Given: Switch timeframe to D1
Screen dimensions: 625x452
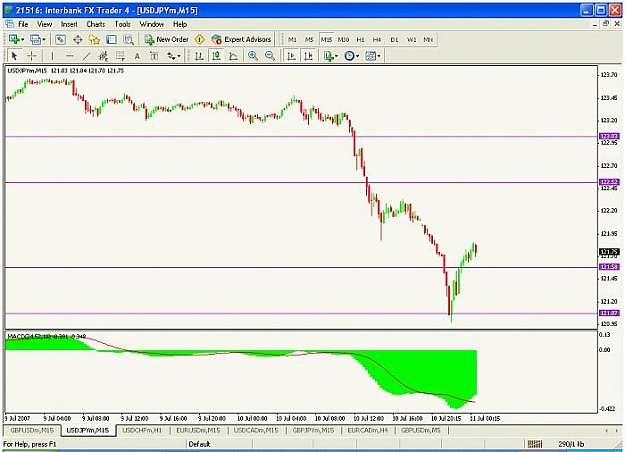Looking at the screenshot, I should click(x=394, y=39).
